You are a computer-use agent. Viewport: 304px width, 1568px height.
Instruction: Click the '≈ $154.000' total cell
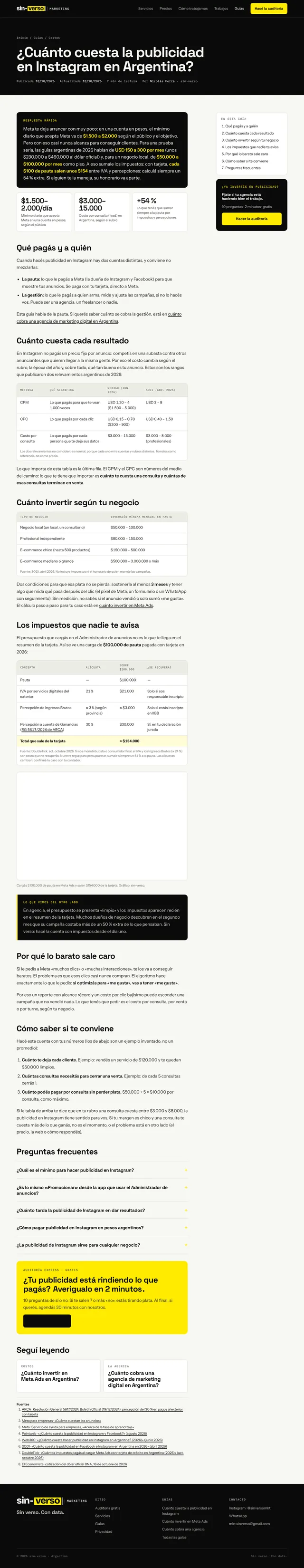[x=130, y=741]
